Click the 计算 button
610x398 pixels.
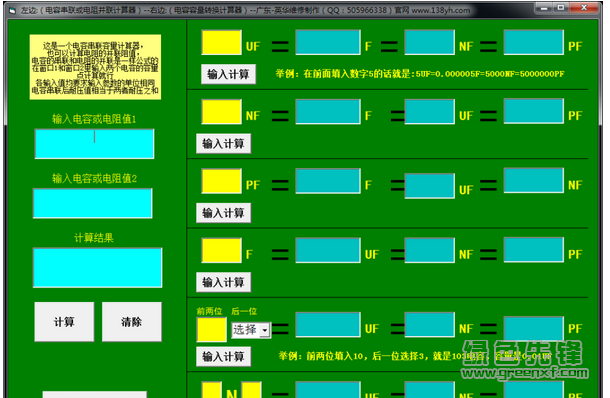coord(64,322)
